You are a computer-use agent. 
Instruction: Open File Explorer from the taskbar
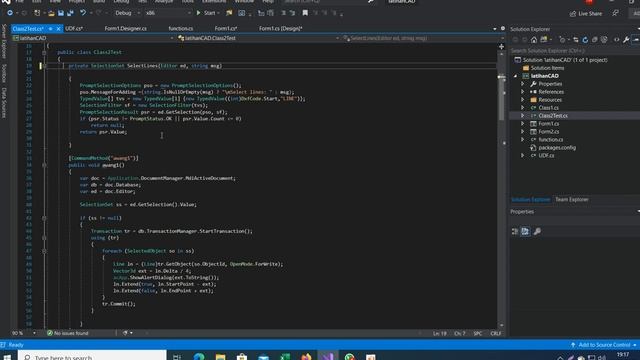point(220,357)
